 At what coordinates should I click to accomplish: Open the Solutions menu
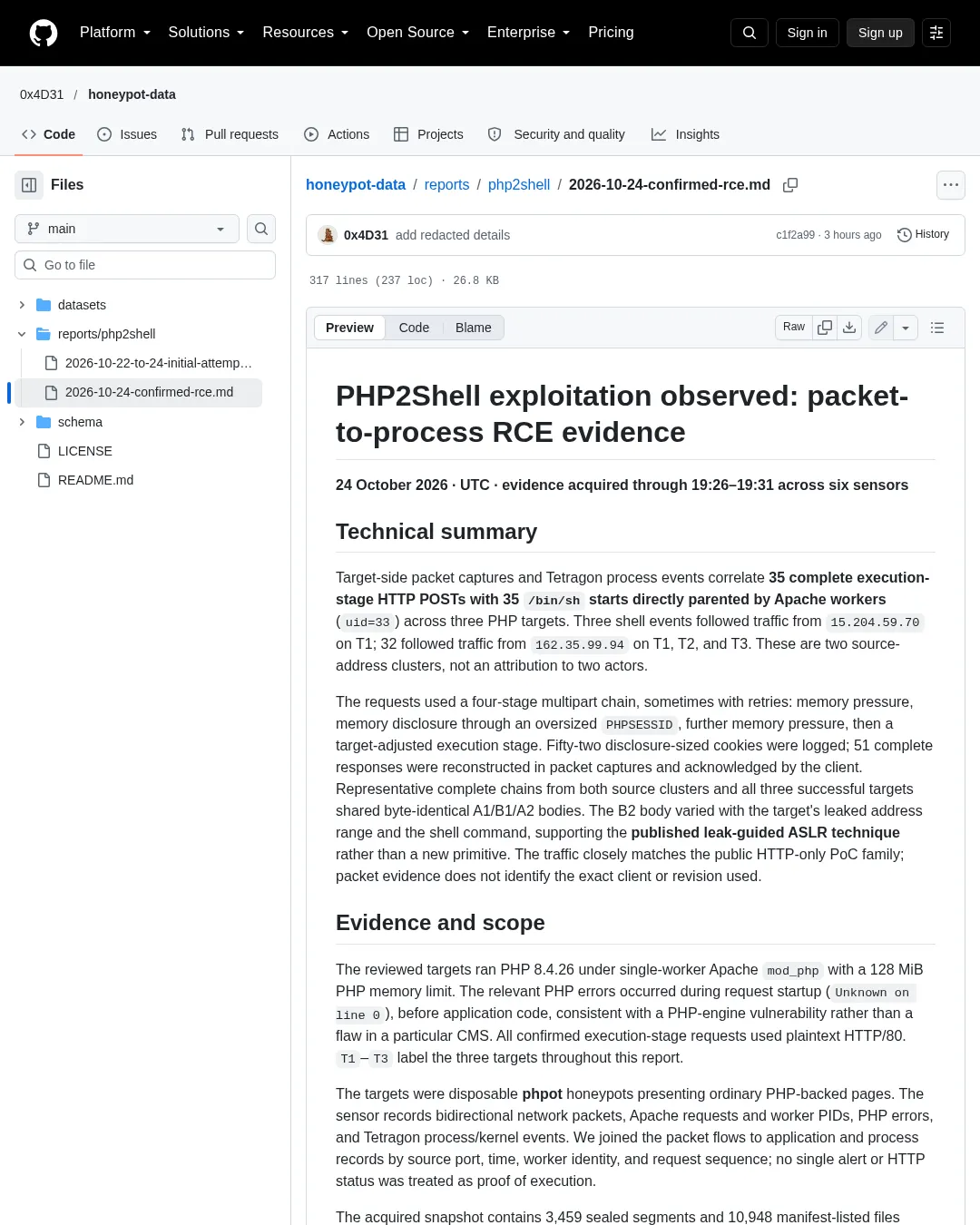207,33
